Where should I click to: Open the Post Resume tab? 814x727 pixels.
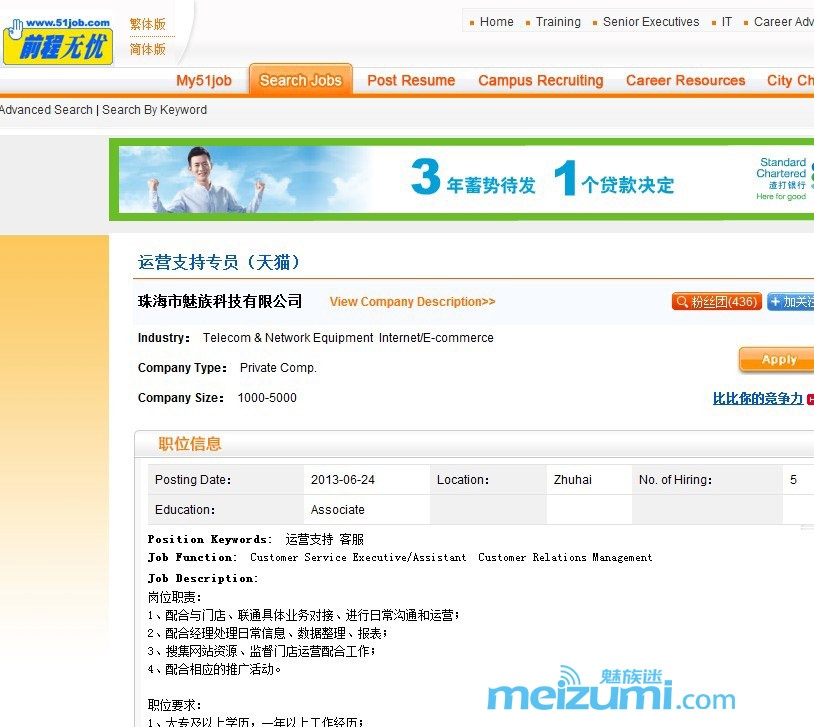coord(411,80)
